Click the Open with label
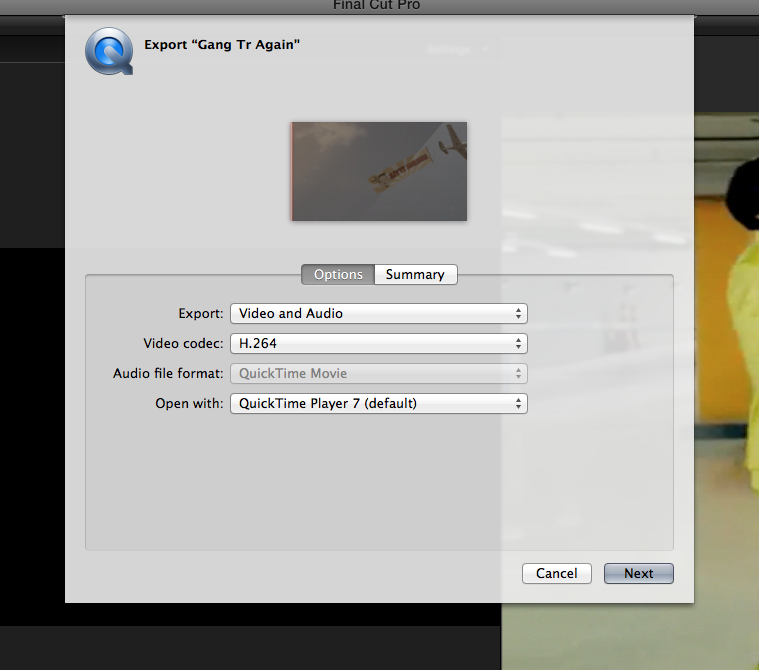The height and width of the screenshot is (670, 759). 189,404
